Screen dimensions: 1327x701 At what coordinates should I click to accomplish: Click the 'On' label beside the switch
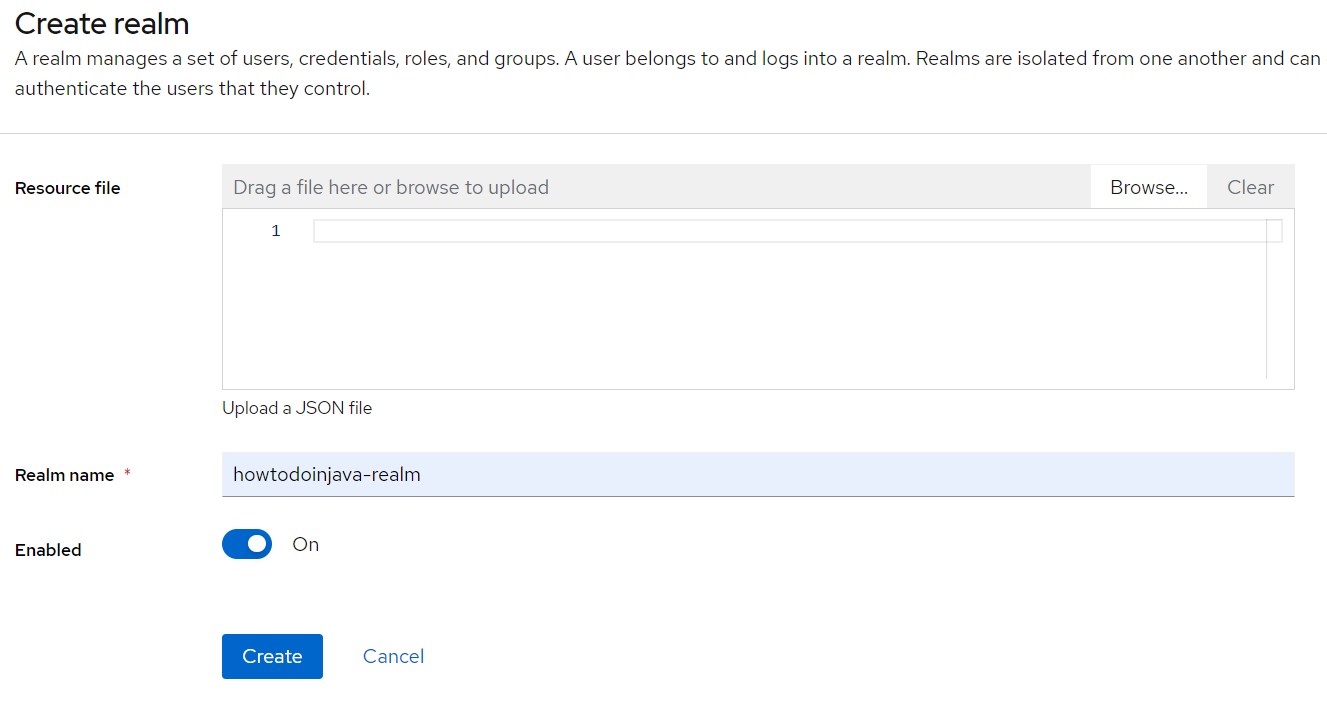pos(305,544)
